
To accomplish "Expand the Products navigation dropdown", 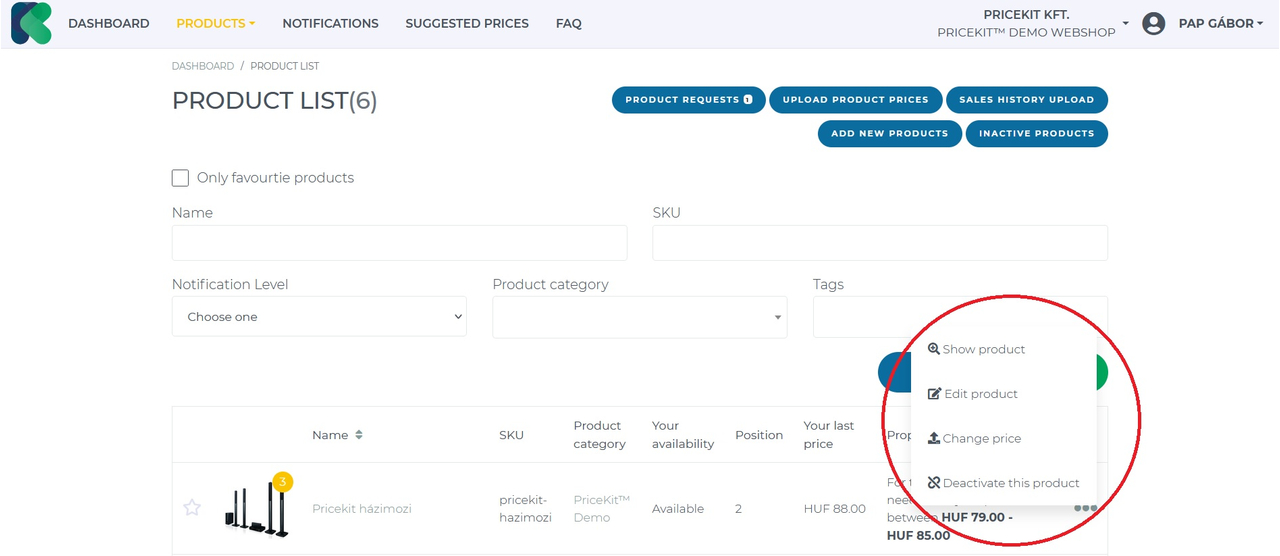I will tap(216, 23).
